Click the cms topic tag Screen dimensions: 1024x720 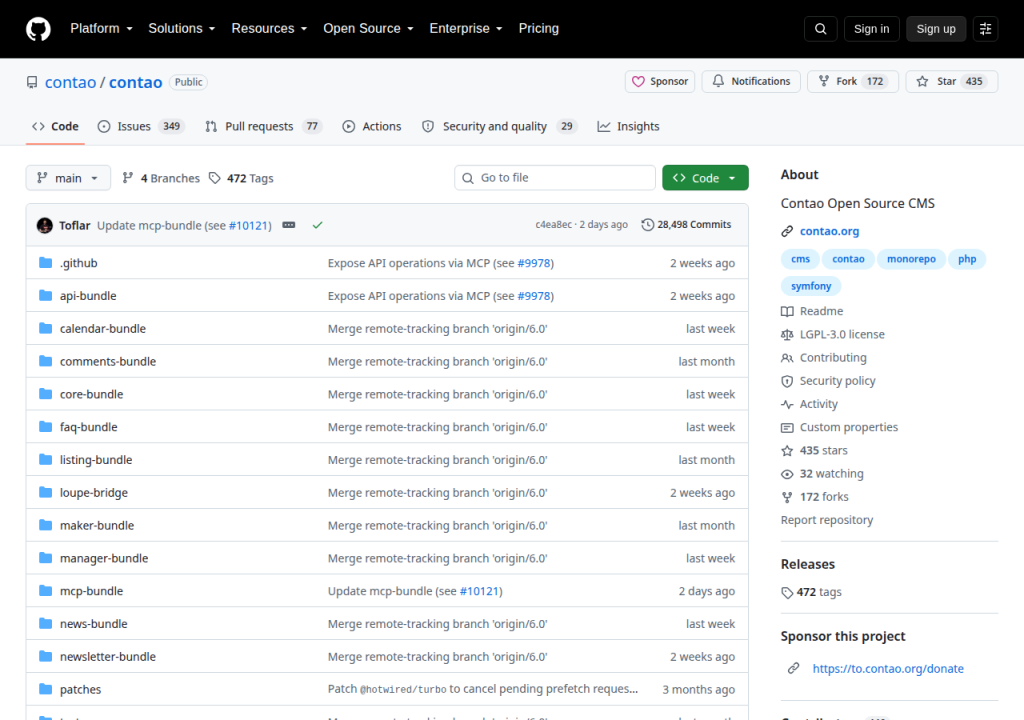coord(800,259)
